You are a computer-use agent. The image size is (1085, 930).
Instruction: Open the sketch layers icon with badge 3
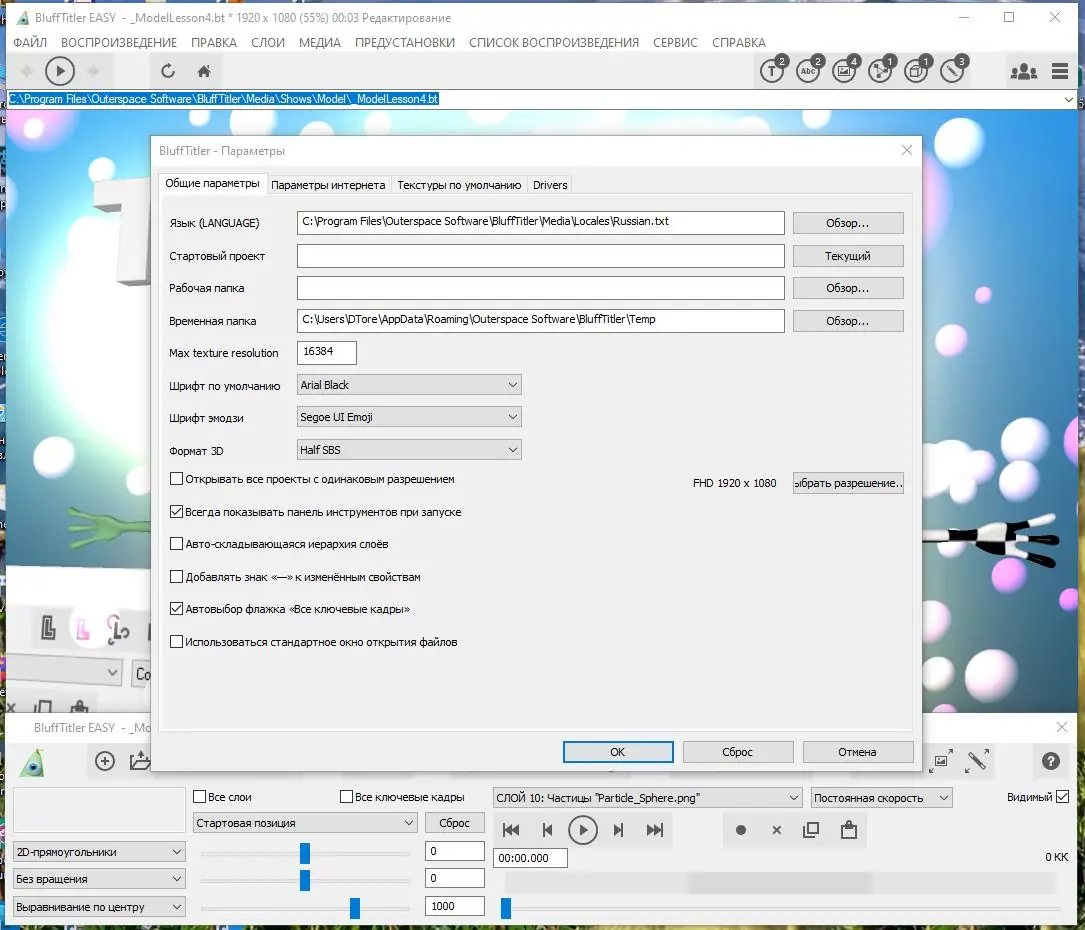(953, 73)
